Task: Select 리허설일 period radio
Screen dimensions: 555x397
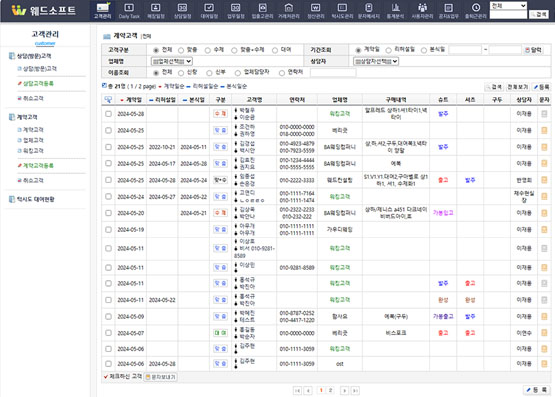Action: click(388, 50)
